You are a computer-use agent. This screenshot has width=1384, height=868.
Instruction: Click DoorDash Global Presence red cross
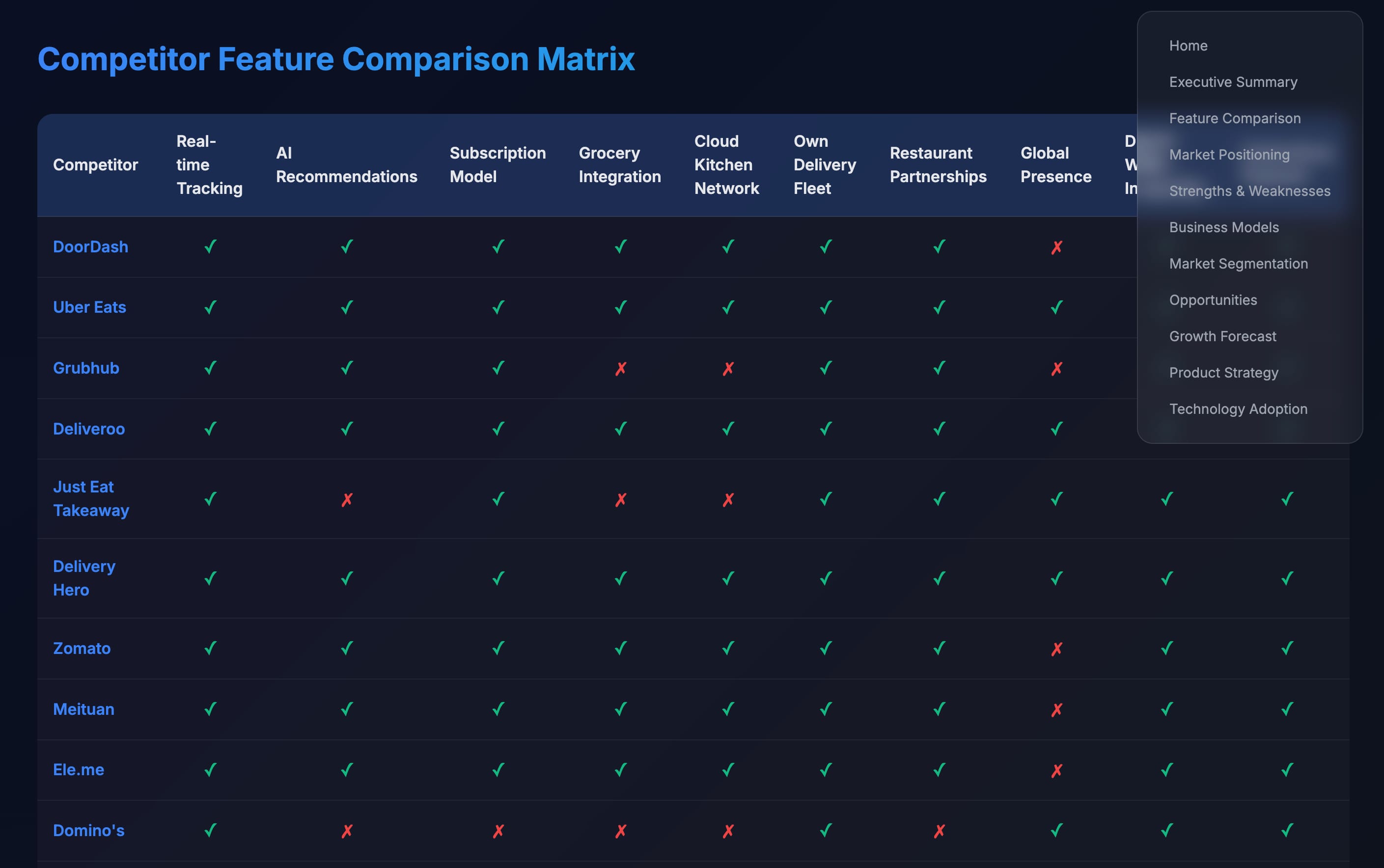point(1056,247)
